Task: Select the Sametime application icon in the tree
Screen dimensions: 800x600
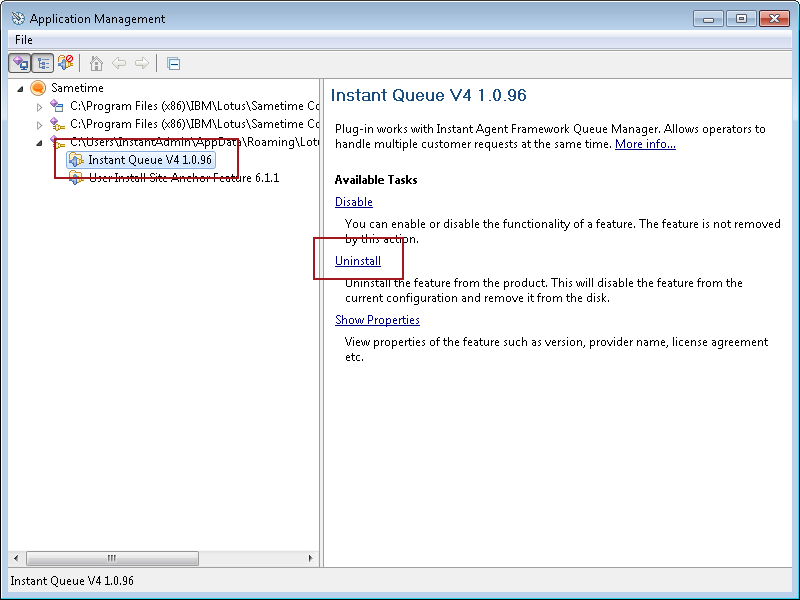Action: [x=38, y=88]
